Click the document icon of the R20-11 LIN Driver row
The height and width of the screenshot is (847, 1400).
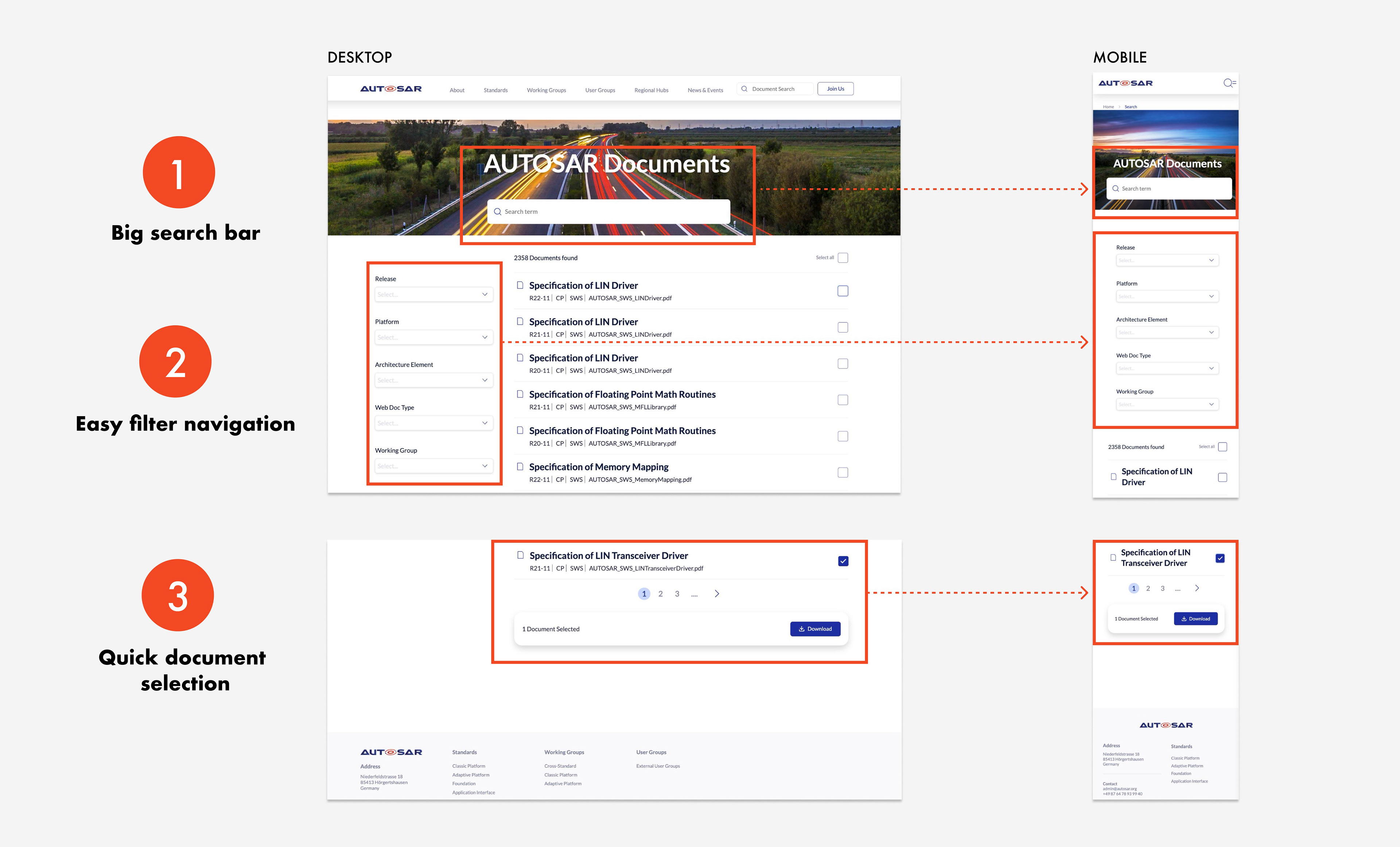(520, 358)
